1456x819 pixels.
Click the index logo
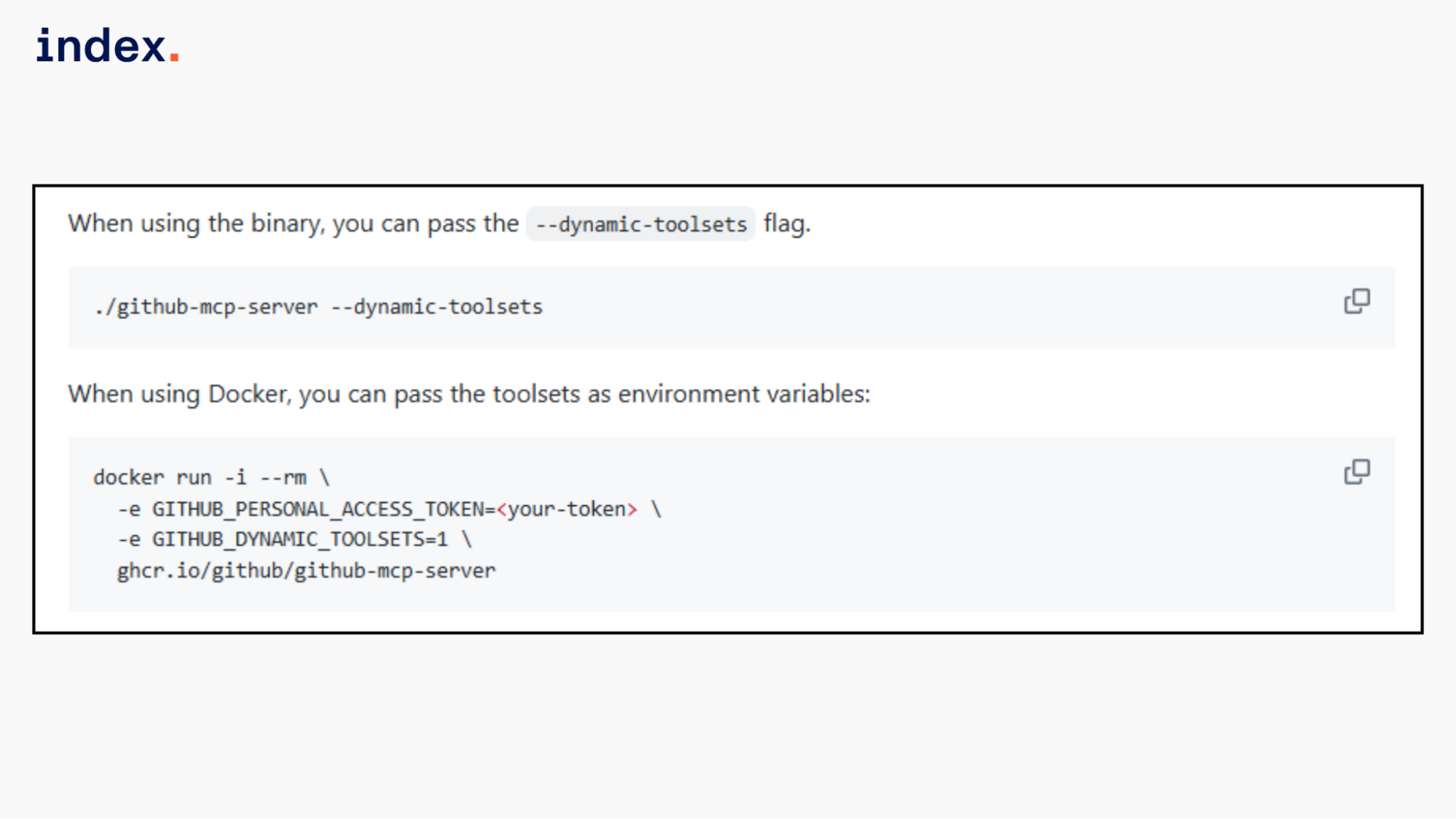click(x=102, y=46)
